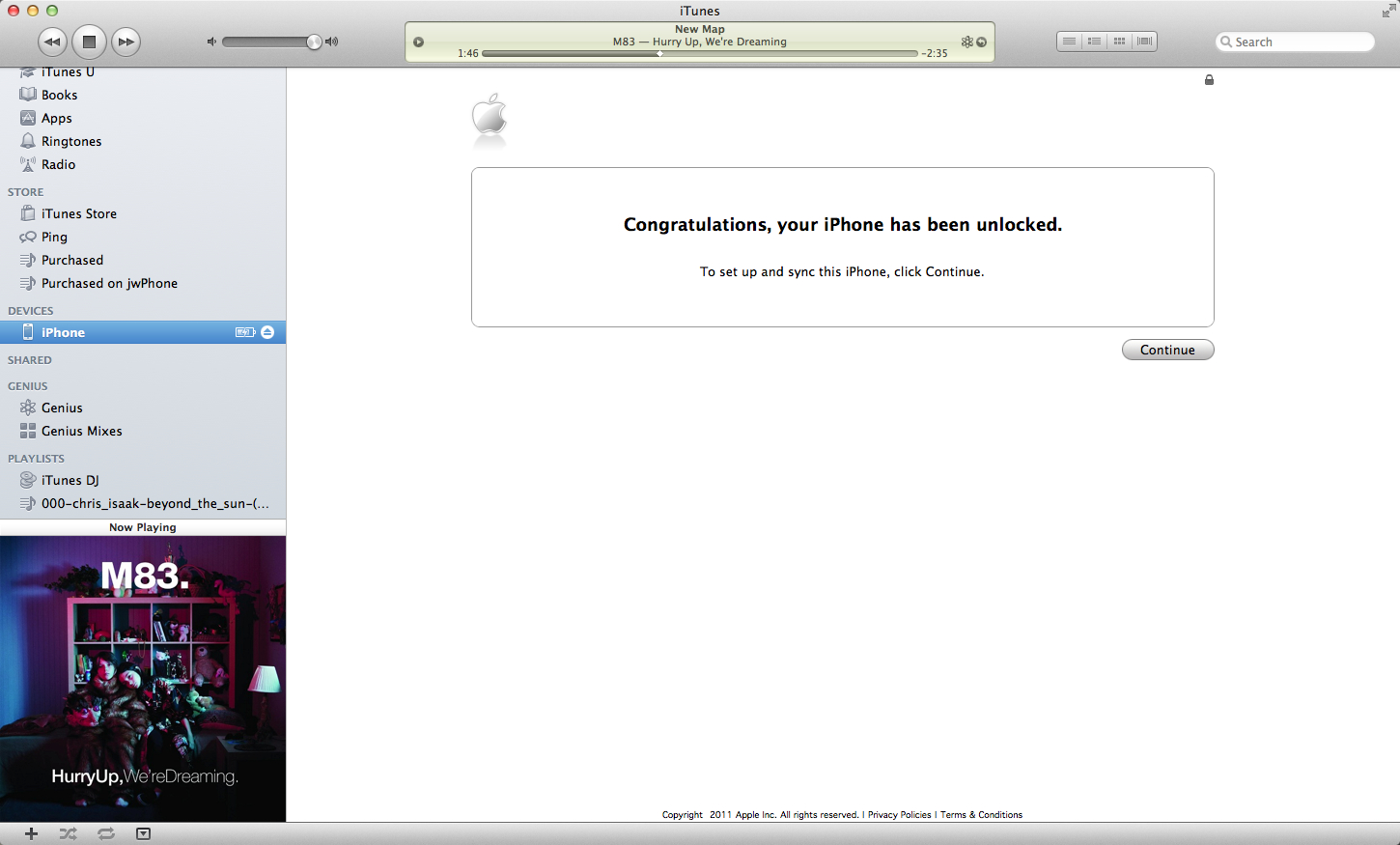Image resolution: width=1400 pixels, height=845 pixels.
Task: Click the STORE section header
Action: (26, 192)
